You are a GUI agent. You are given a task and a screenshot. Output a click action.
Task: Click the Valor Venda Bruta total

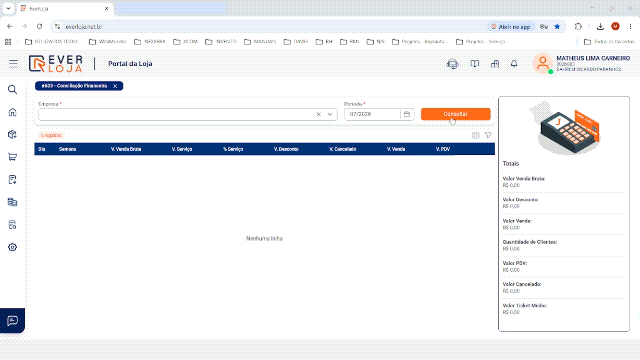tap(524, 182)
